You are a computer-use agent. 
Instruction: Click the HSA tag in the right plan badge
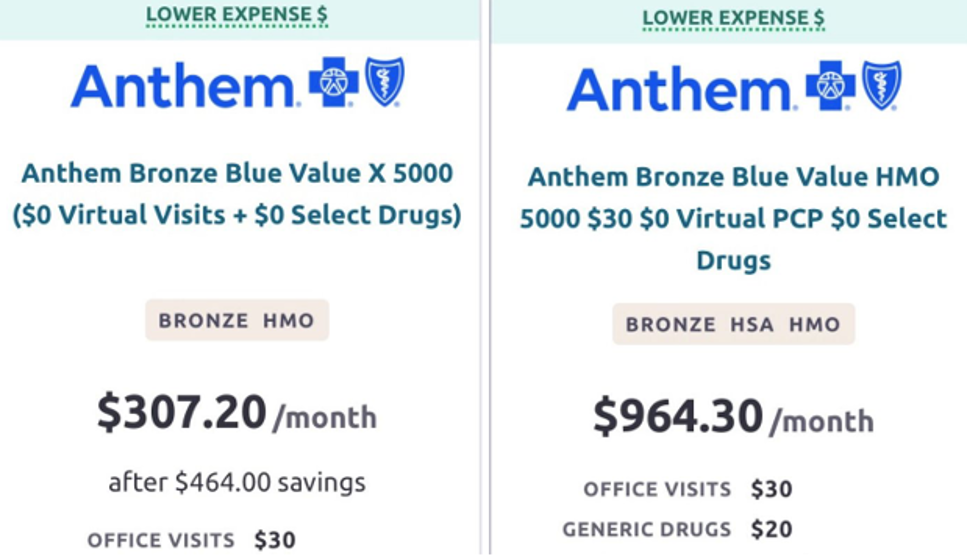tap(752, 325)
